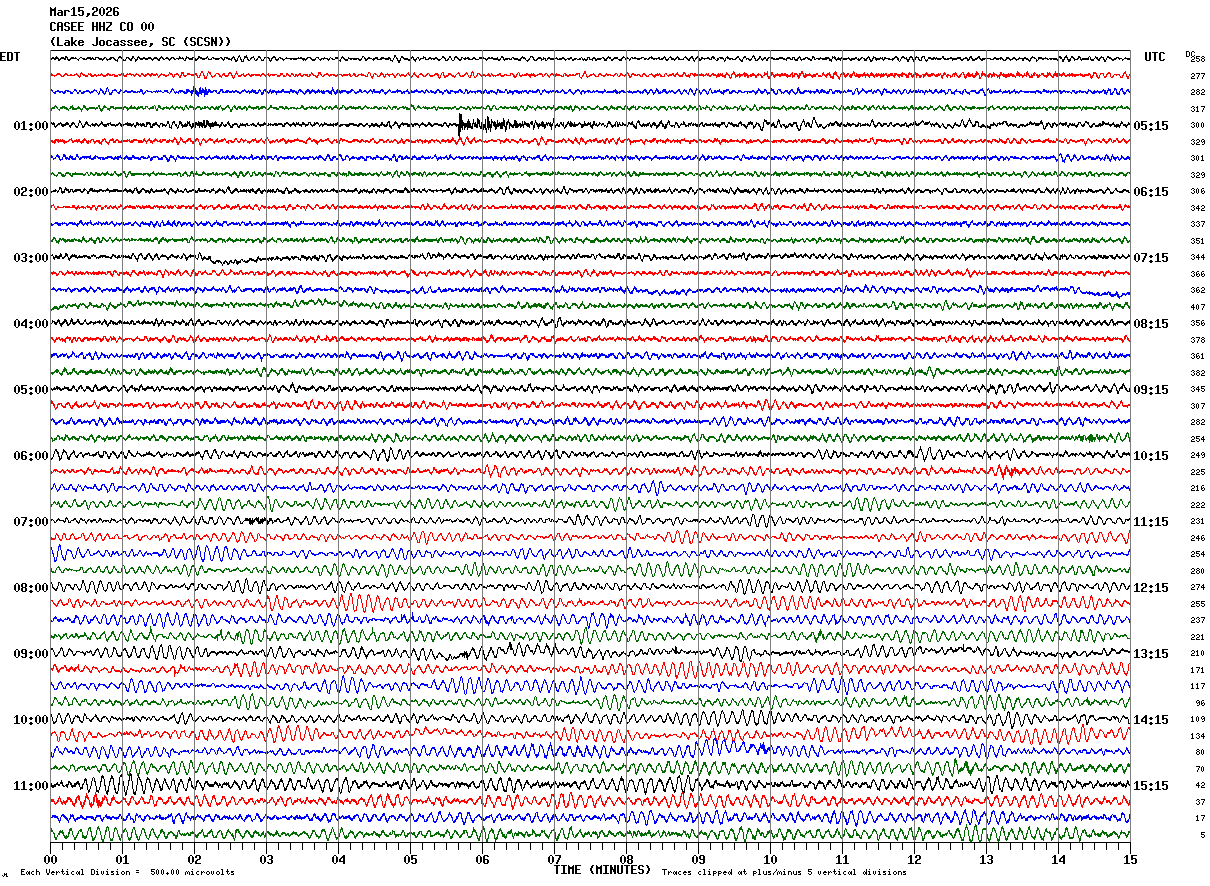Viewport: 1210px width, 886px height.
Task: Click the 'TIME (MINUTES)' axis title
Action: click(602, 870)
